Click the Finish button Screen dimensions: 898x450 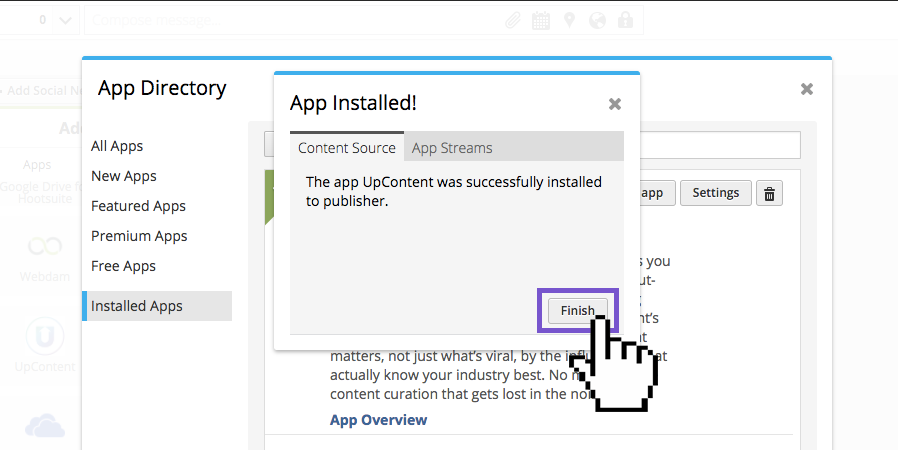tap(577, 310)
